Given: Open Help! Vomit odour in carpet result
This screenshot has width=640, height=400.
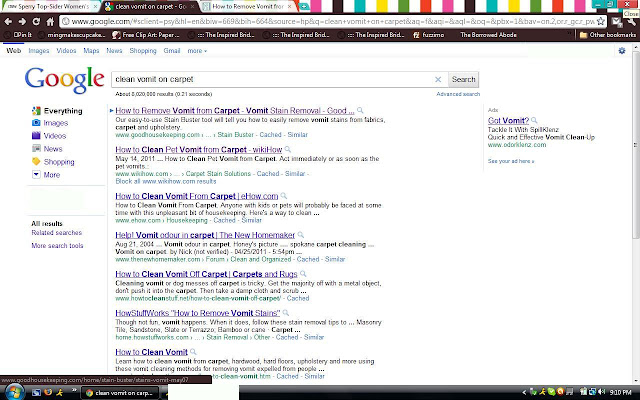Looking at the screenshot, I should click(x=205, y=235).
